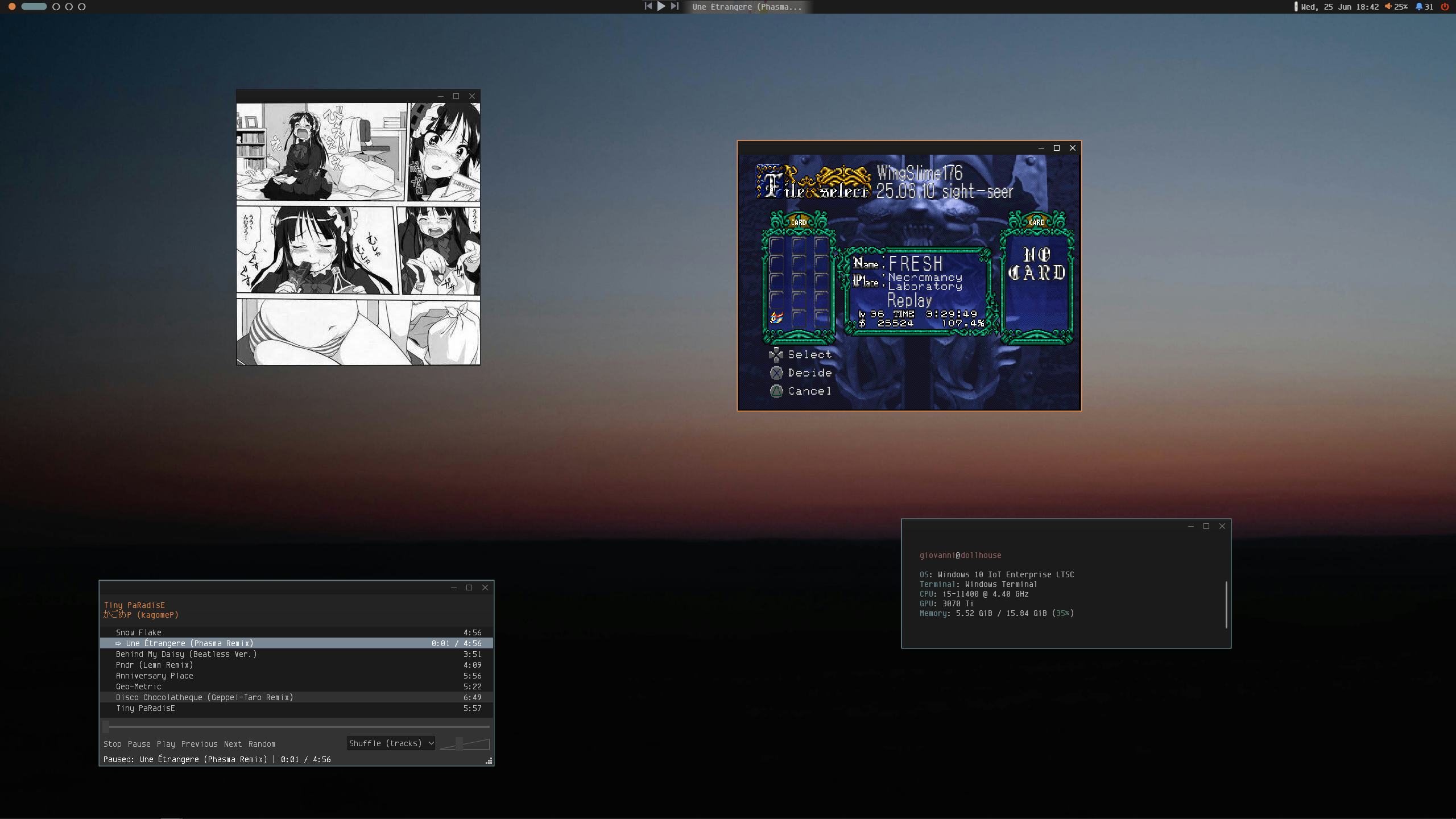The image size is (1456, 819).
Task: Click the Cancel triangle button icon
Action: (776, 391)
